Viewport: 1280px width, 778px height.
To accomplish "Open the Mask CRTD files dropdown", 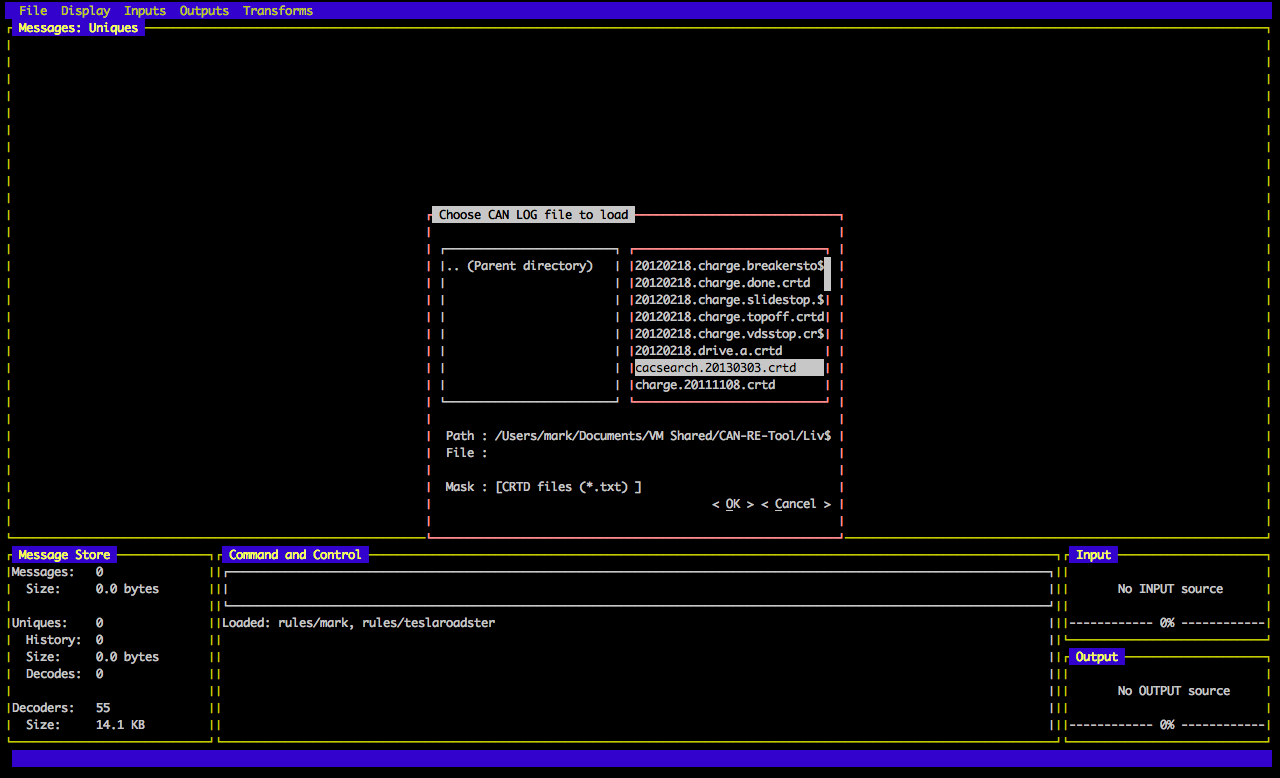I will pos(568,487).
